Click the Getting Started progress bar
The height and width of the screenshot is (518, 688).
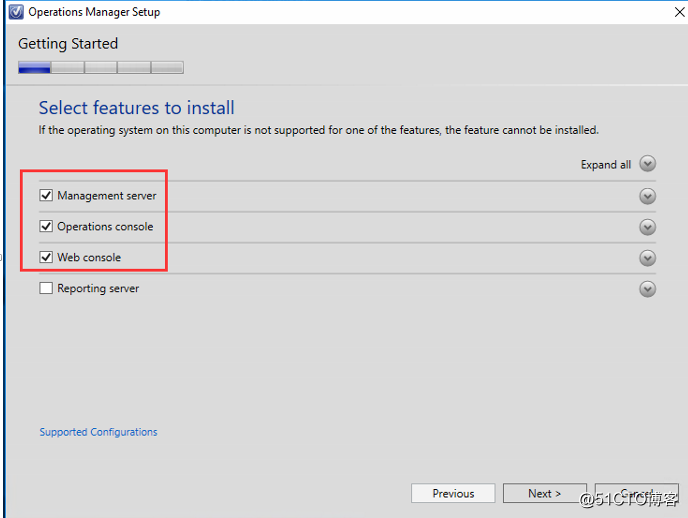[x=101, y=68]
